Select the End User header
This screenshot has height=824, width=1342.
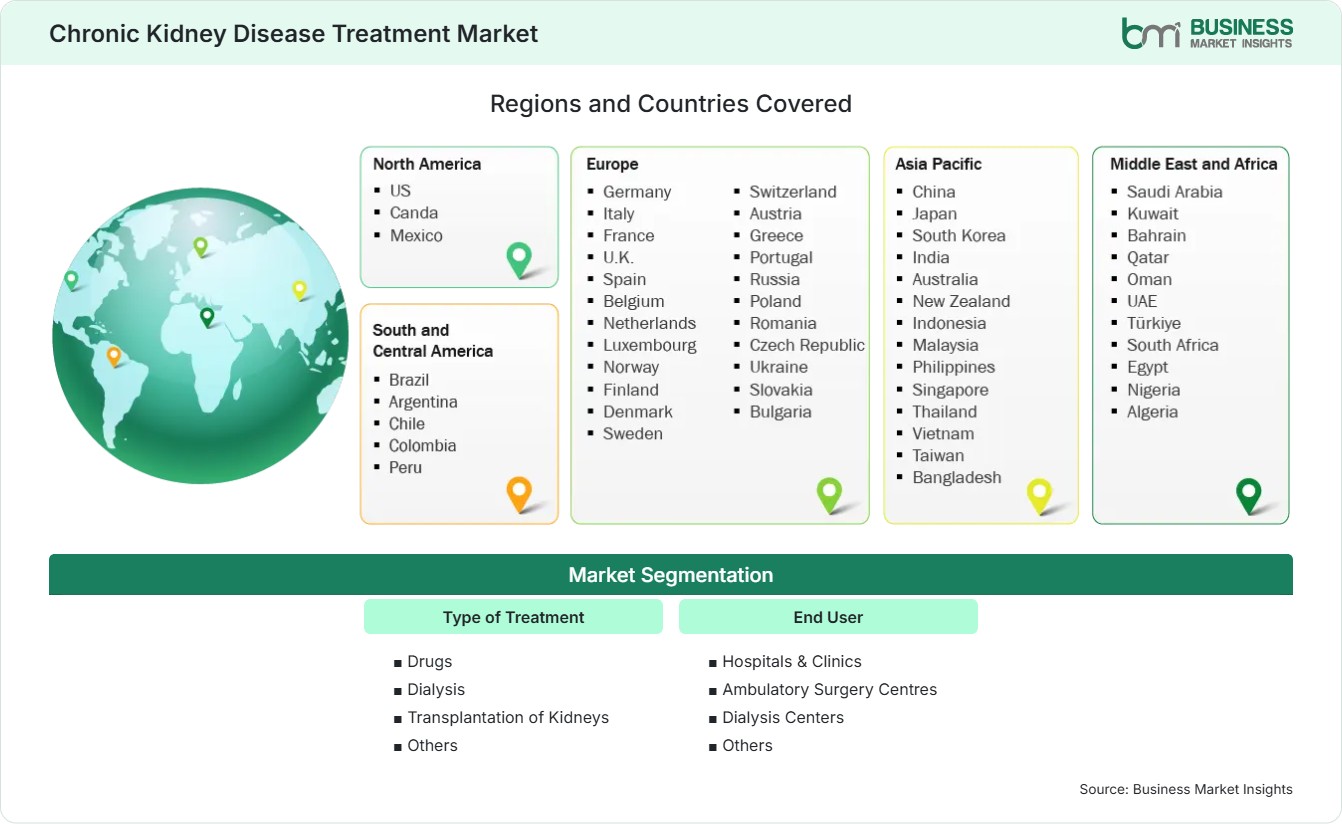(828, 617)
